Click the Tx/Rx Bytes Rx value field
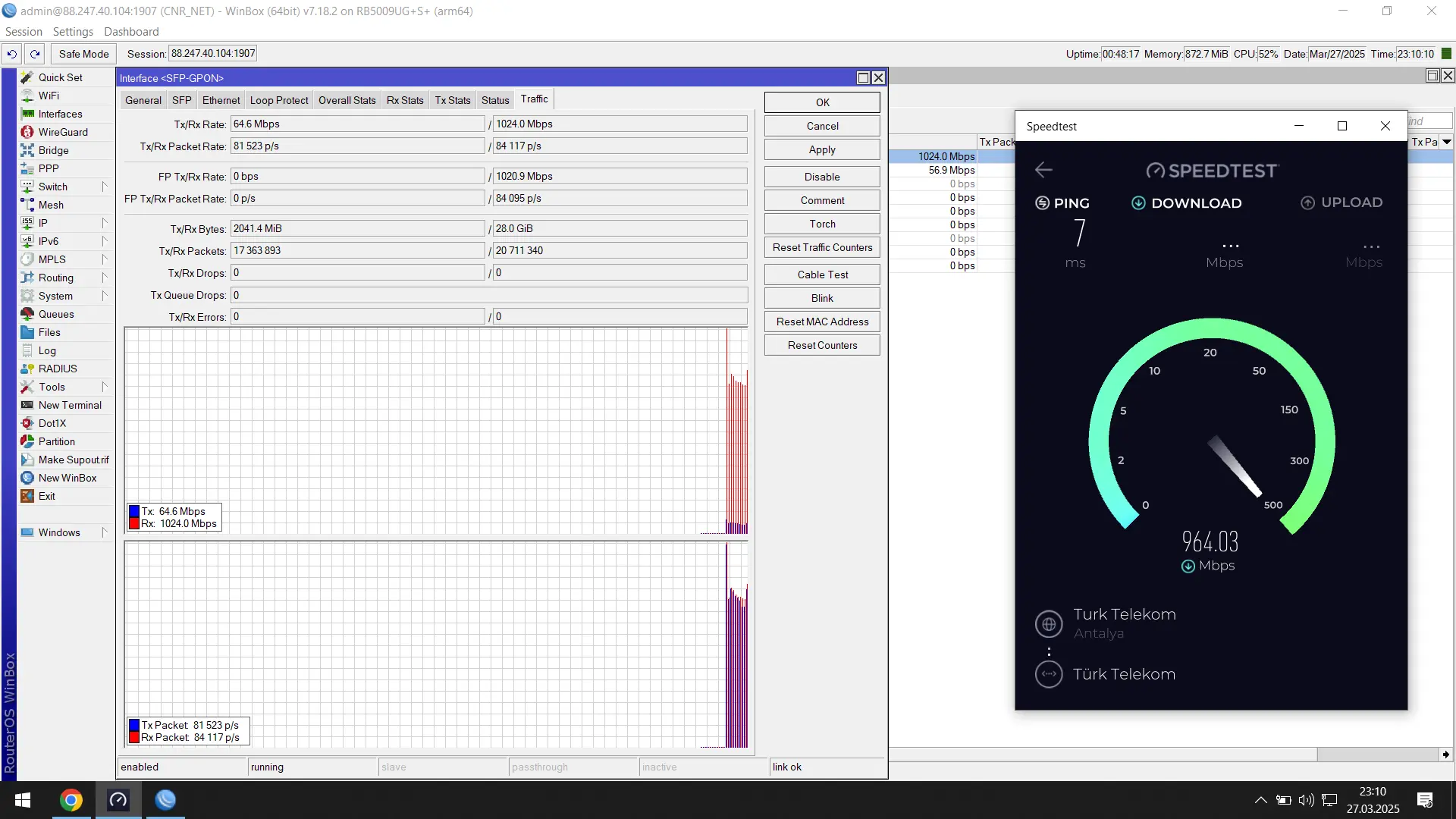The height and width of the screenshot is (819, 1456). tap(620, 228)
